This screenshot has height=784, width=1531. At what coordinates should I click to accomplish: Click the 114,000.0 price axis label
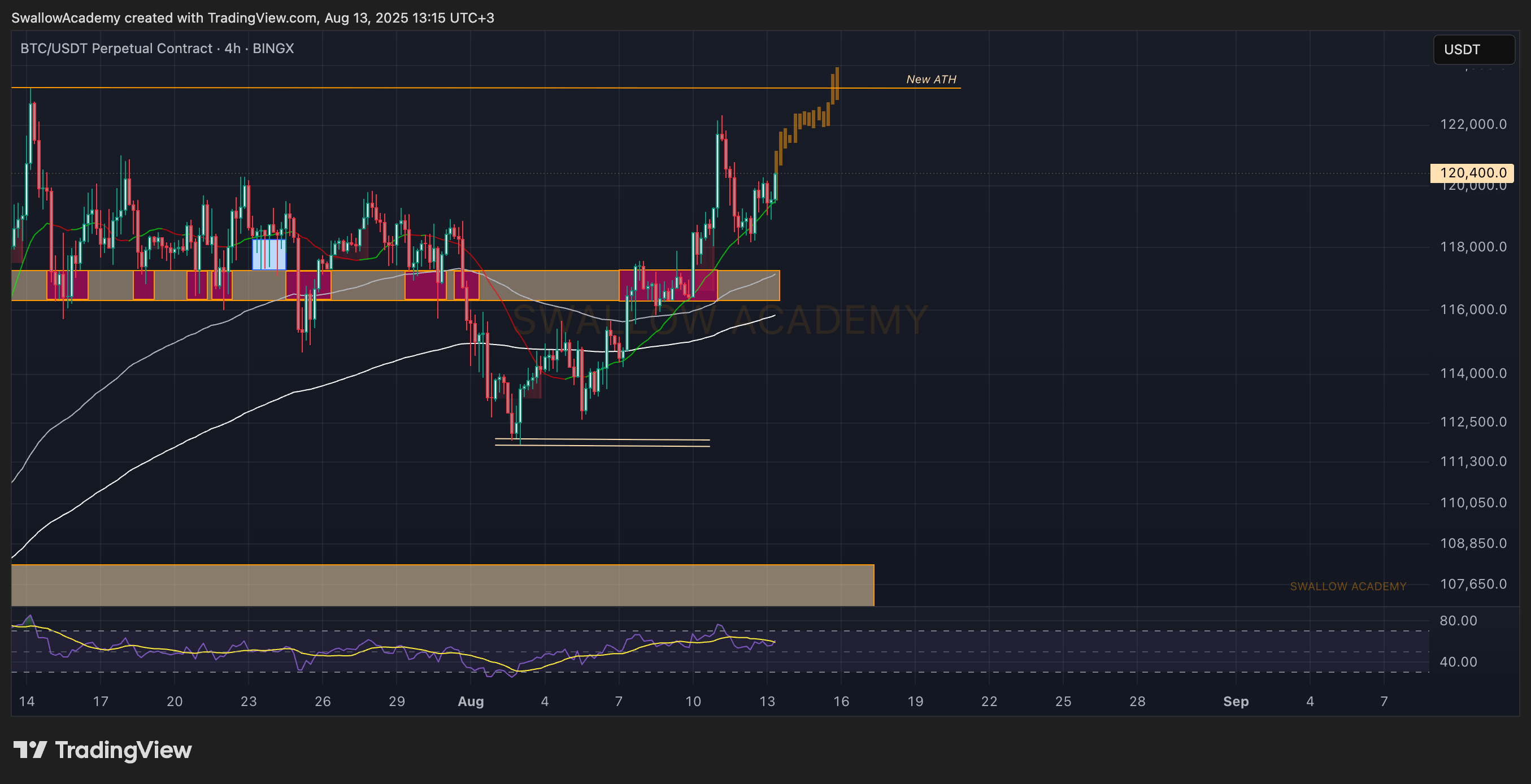tap(1473, 373)
